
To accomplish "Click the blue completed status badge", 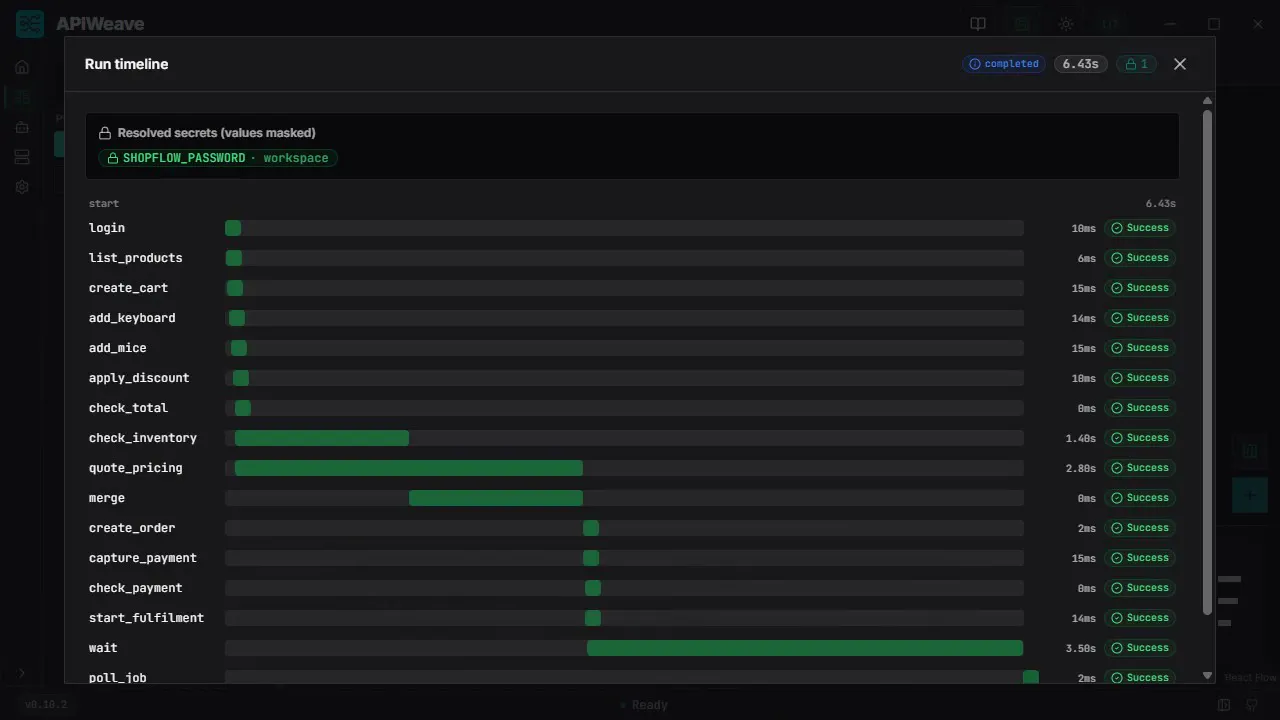I will [1004, 64].
